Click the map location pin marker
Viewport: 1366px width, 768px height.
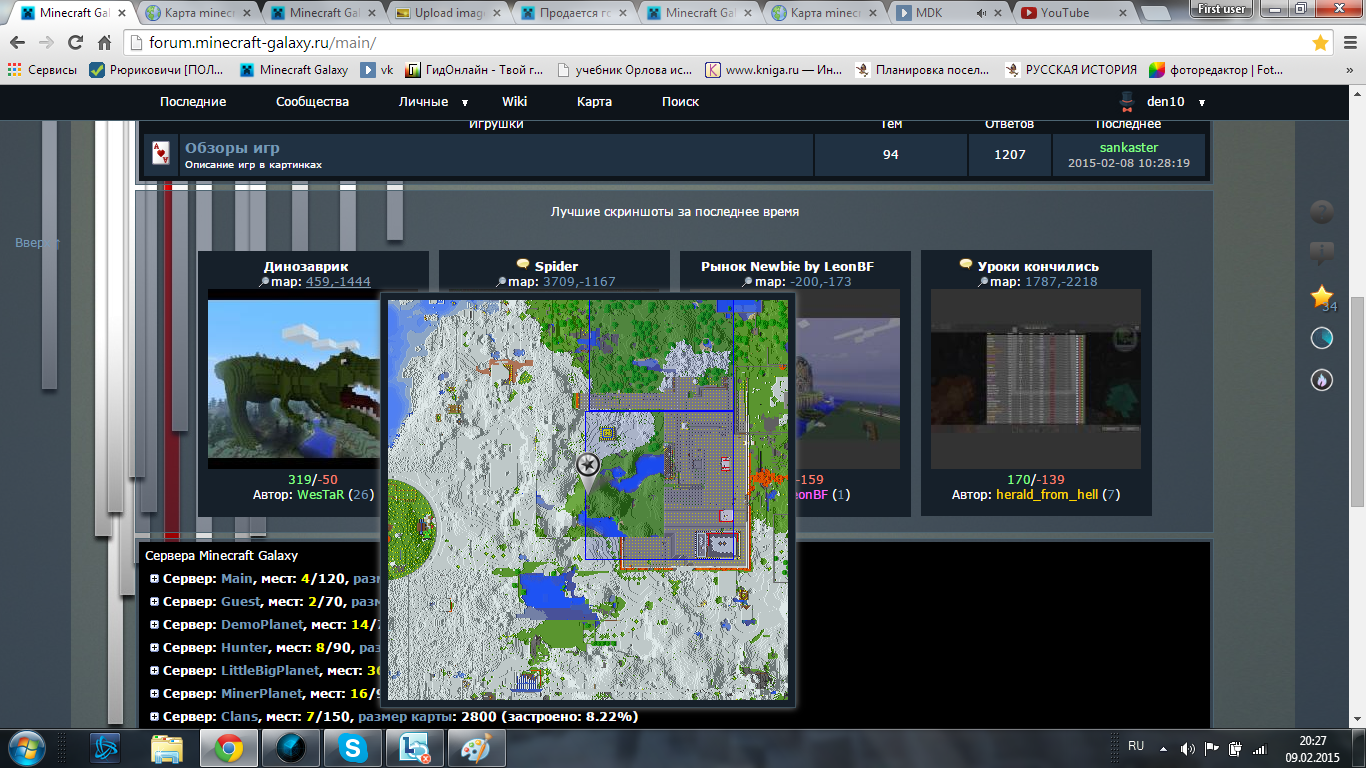click(x=587, y=470)
